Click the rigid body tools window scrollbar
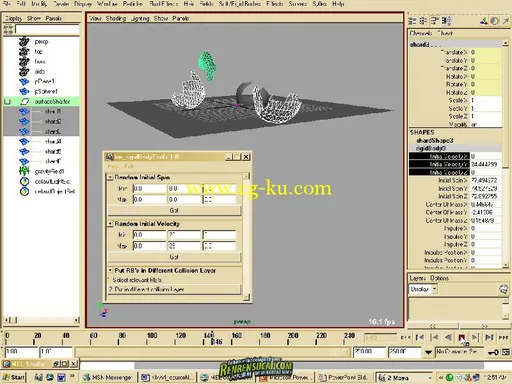 246,237
